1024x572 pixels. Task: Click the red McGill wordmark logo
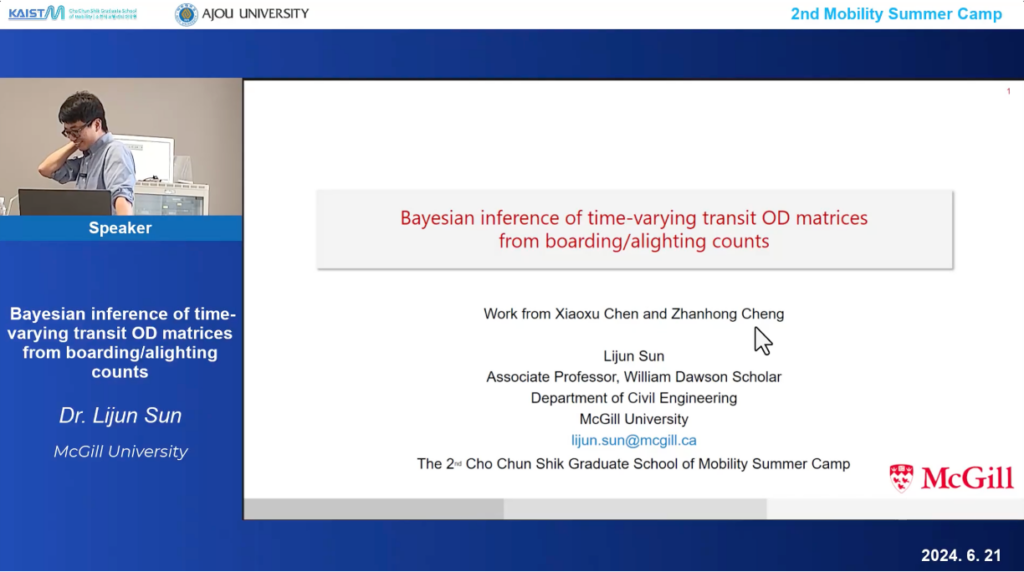coord(966,479)
